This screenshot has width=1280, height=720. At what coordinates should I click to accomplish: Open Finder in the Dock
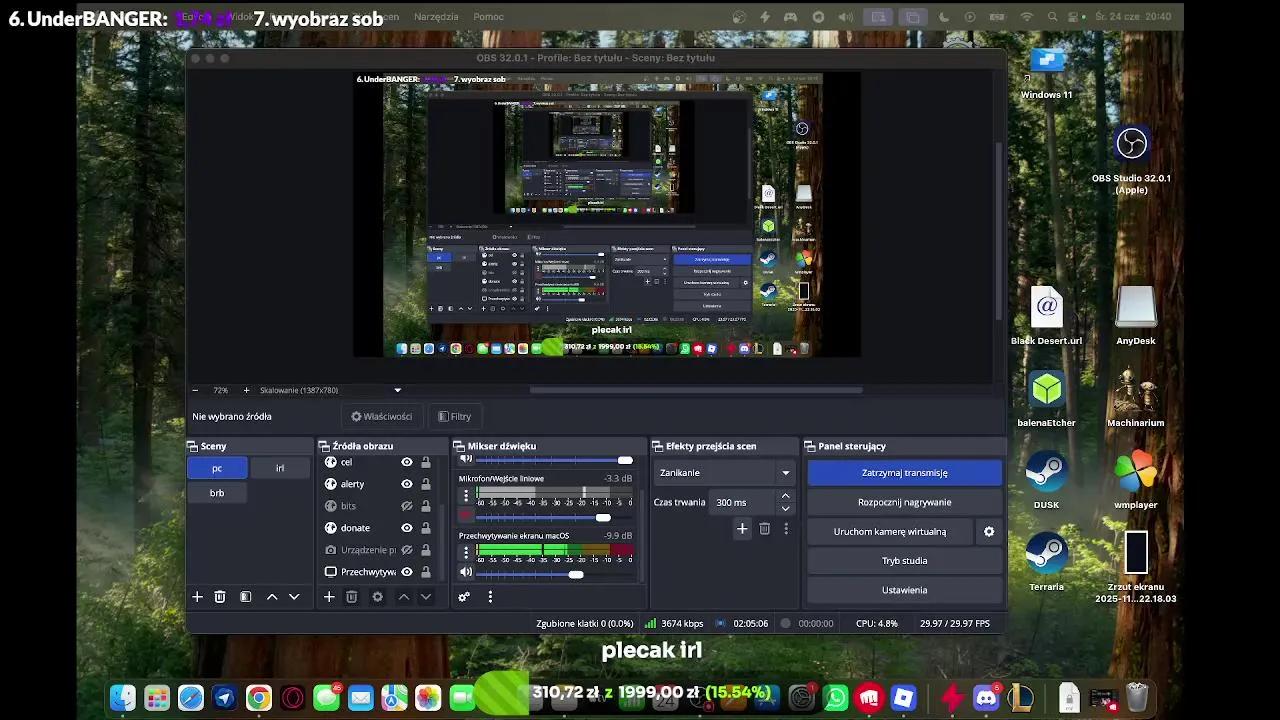click(123, 698)
